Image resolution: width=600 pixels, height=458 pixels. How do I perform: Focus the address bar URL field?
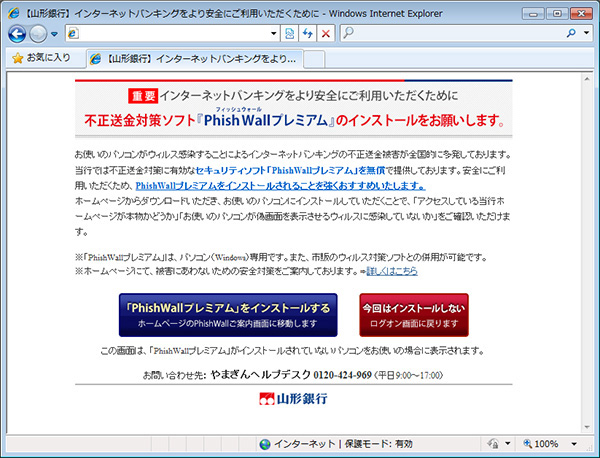click(174, 33)
